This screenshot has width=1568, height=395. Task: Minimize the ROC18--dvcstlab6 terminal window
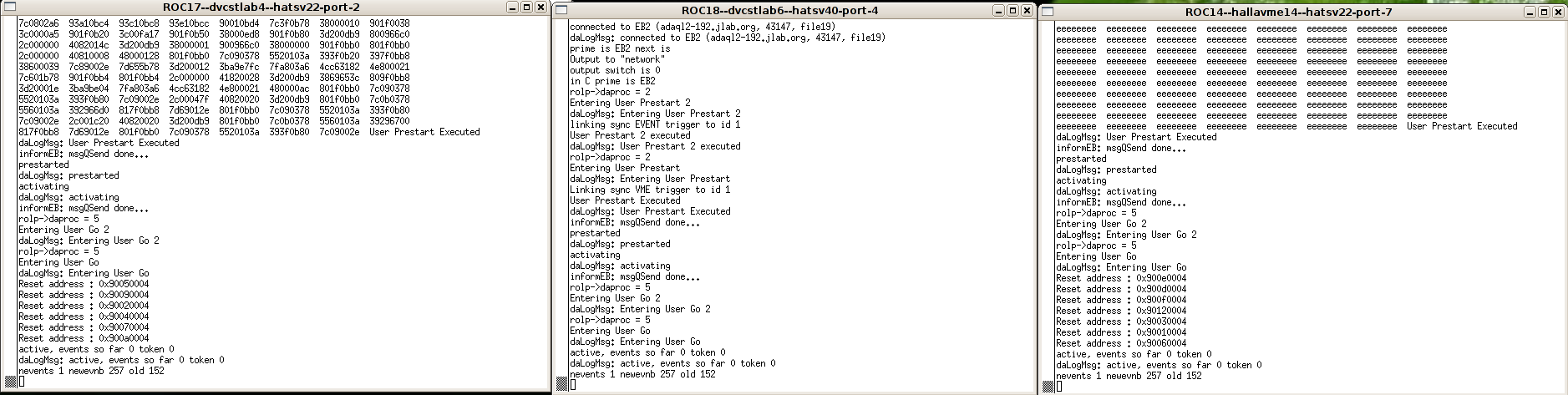(x=999, y=11)
